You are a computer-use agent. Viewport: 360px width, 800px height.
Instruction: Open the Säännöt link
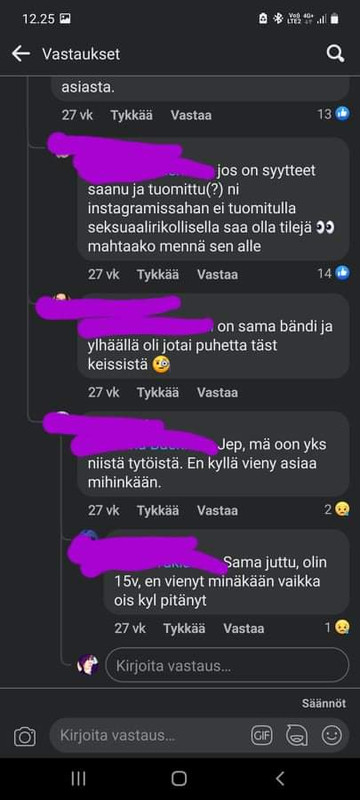click(x=324, y=703)
